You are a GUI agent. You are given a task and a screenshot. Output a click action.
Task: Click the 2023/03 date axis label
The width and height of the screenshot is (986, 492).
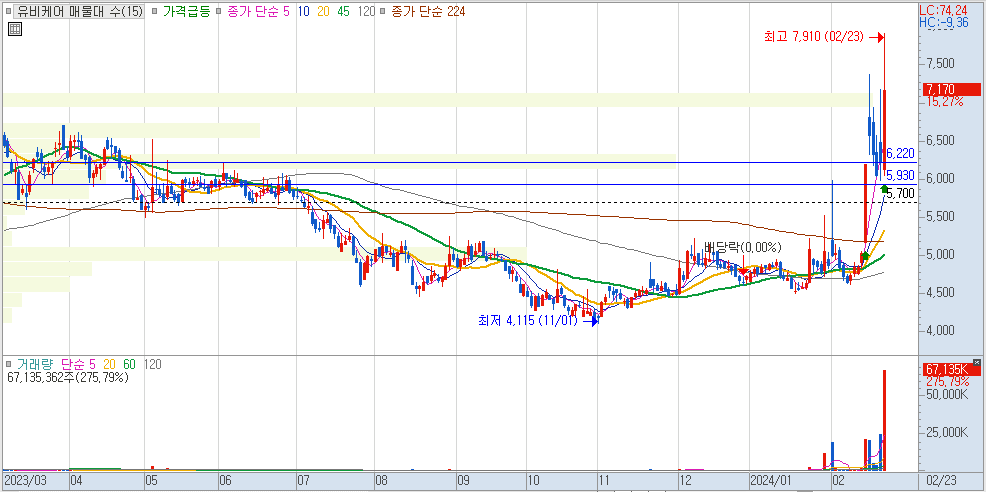click(x=25, y=481)
